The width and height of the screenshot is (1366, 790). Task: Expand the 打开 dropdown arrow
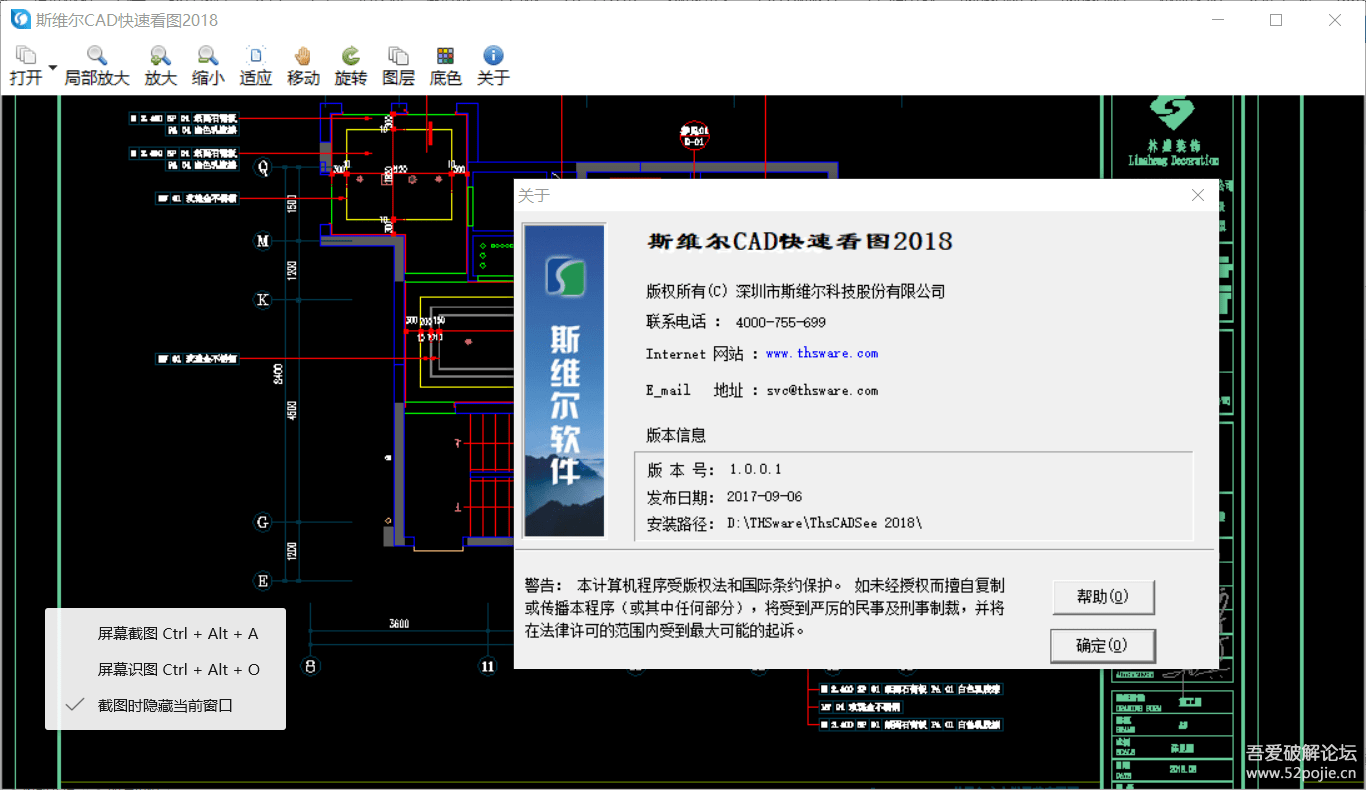pos(53,68)
